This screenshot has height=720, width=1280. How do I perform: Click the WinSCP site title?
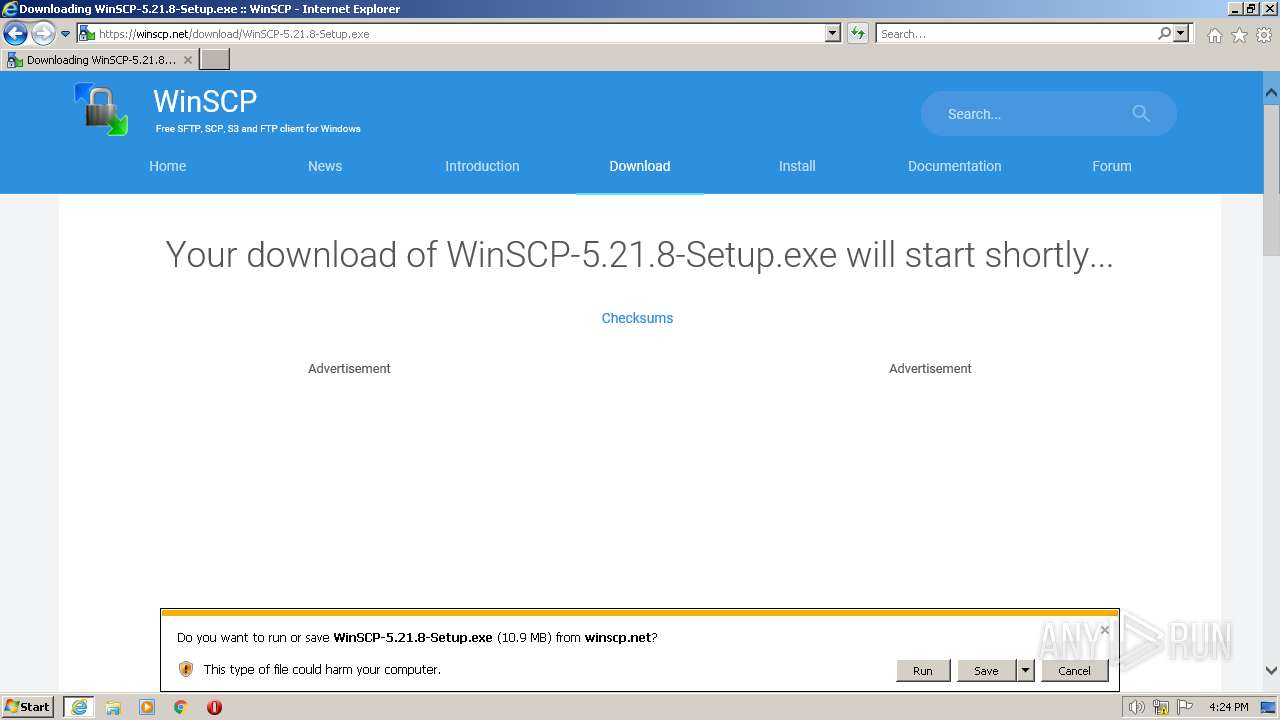(205, 101)
